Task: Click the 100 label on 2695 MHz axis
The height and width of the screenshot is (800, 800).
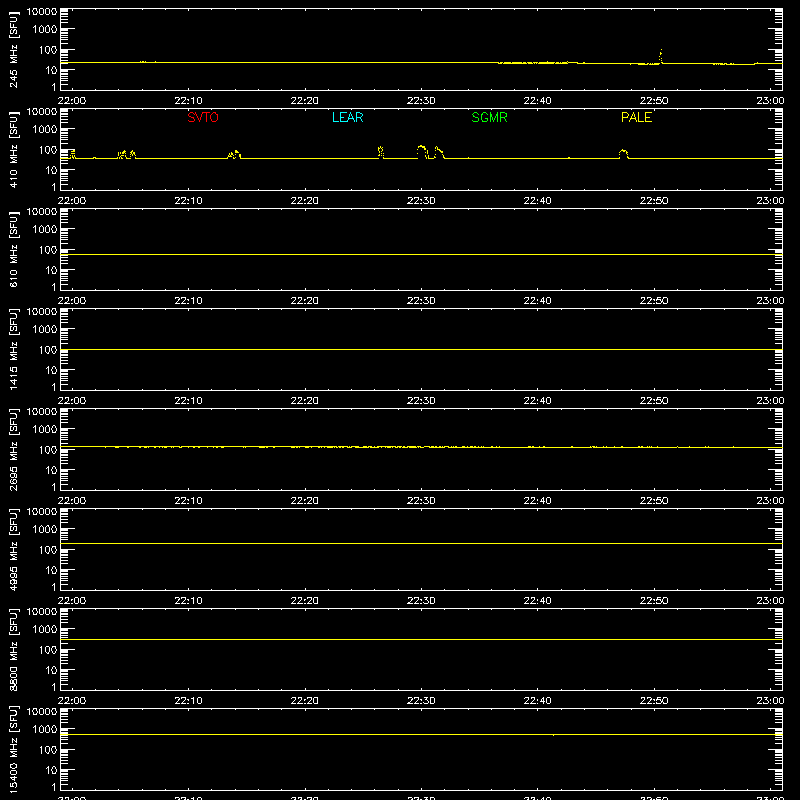Action: tap(48, 450)
